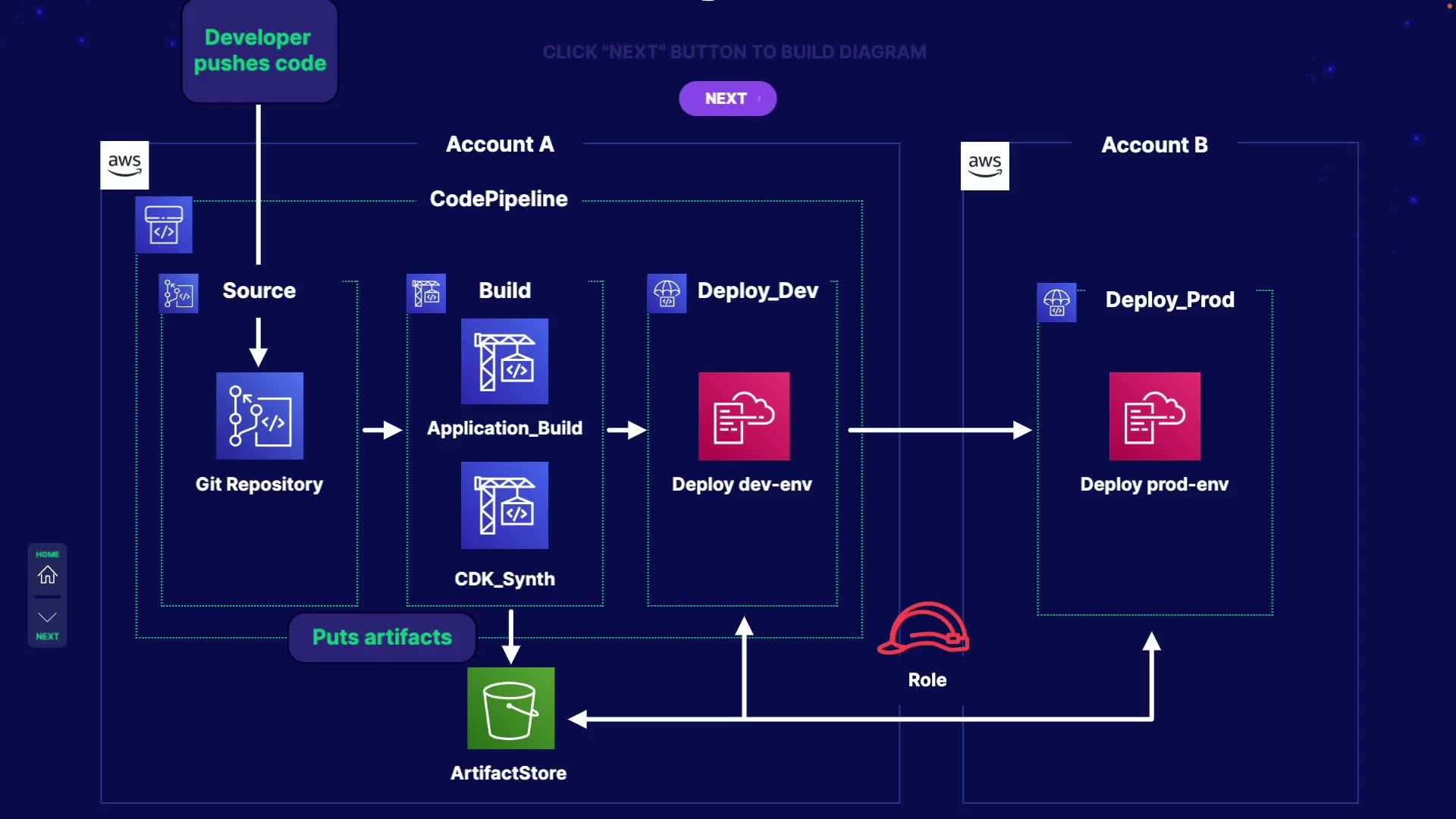Click the NEXT chevron in side navigation
Screen dimensions: 1456x819
click(47, 617)
